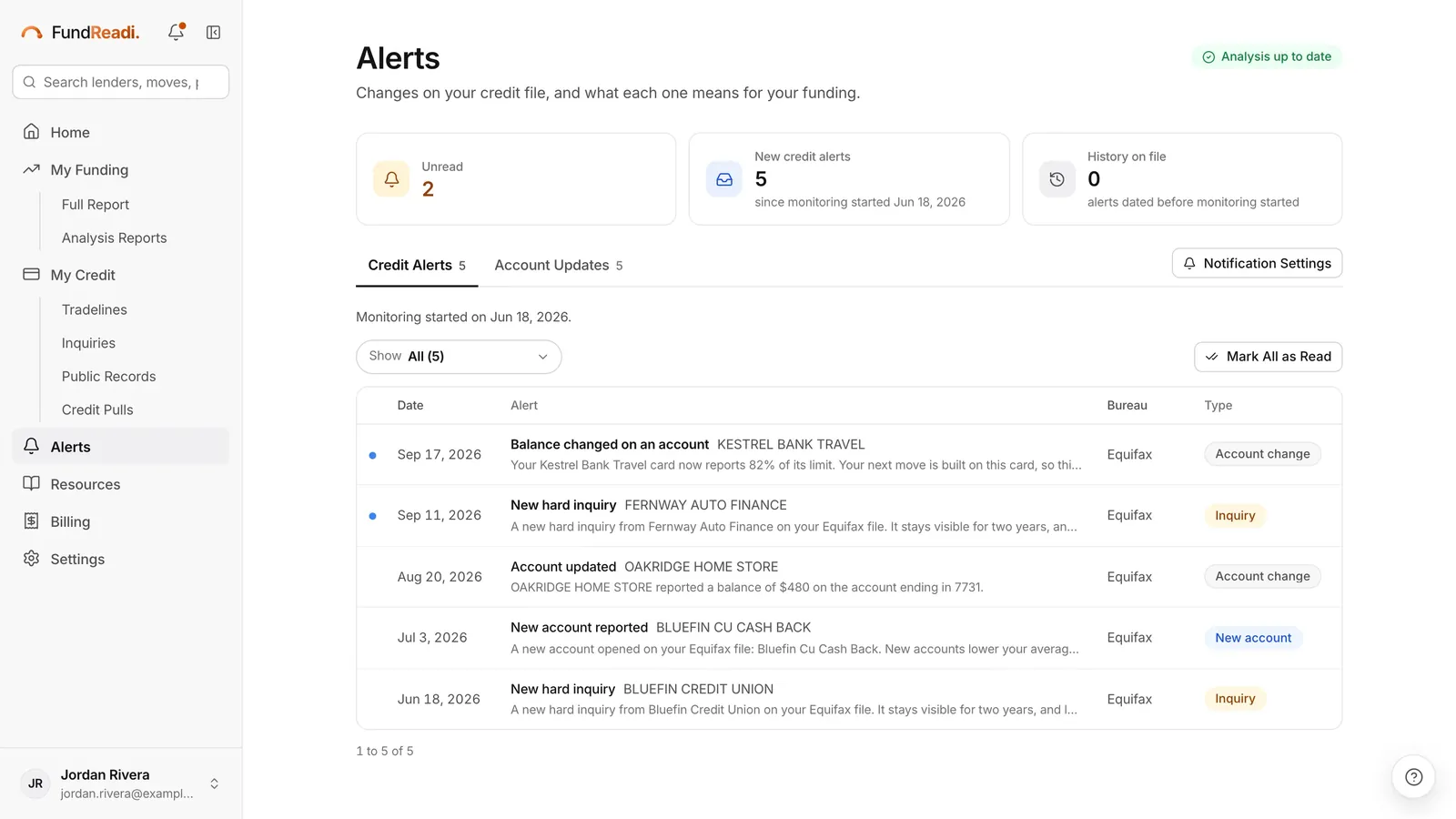
Task: Click the Settings gear icon
Action: click(32, 559)
